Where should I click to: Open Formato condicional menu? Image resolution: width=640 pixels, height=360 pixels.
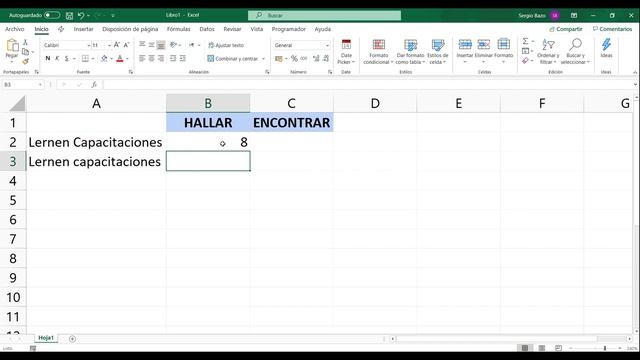(x=378, y=51)
